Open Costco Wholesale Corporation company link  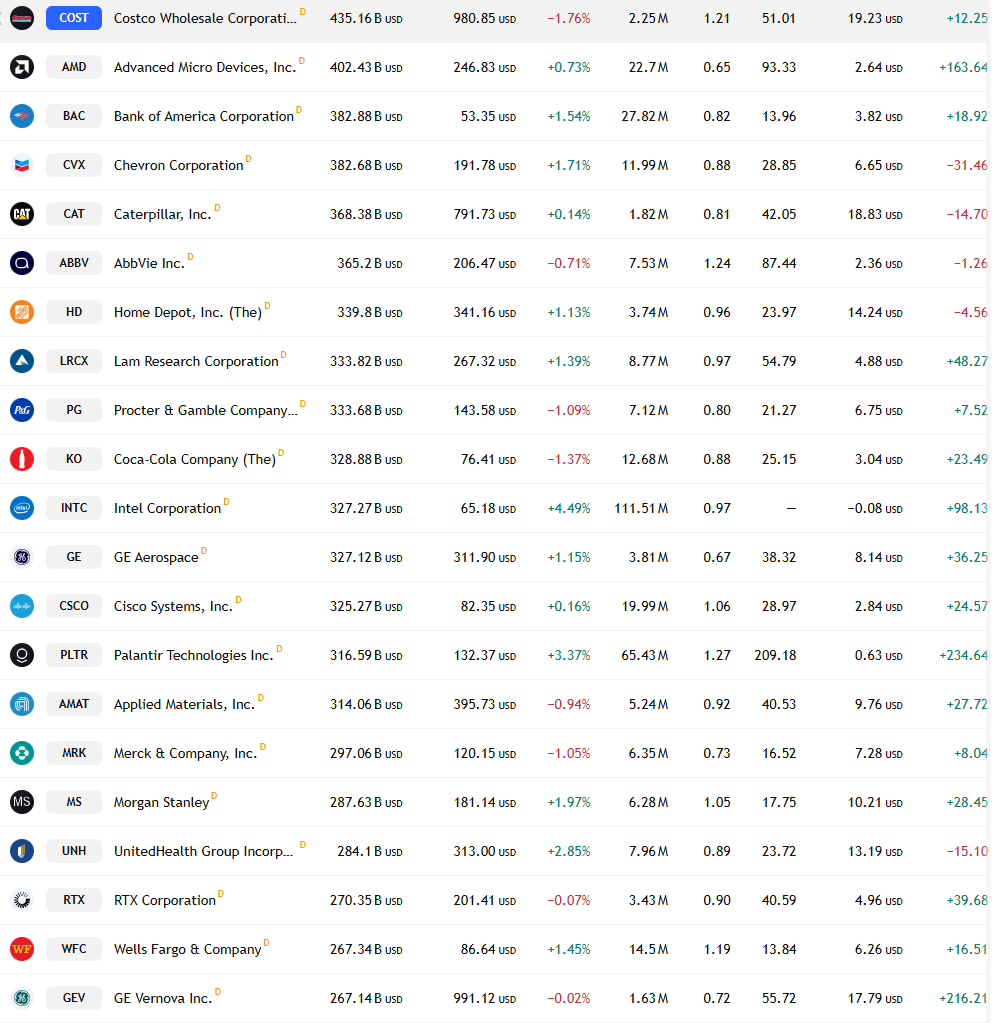[205, 18]
